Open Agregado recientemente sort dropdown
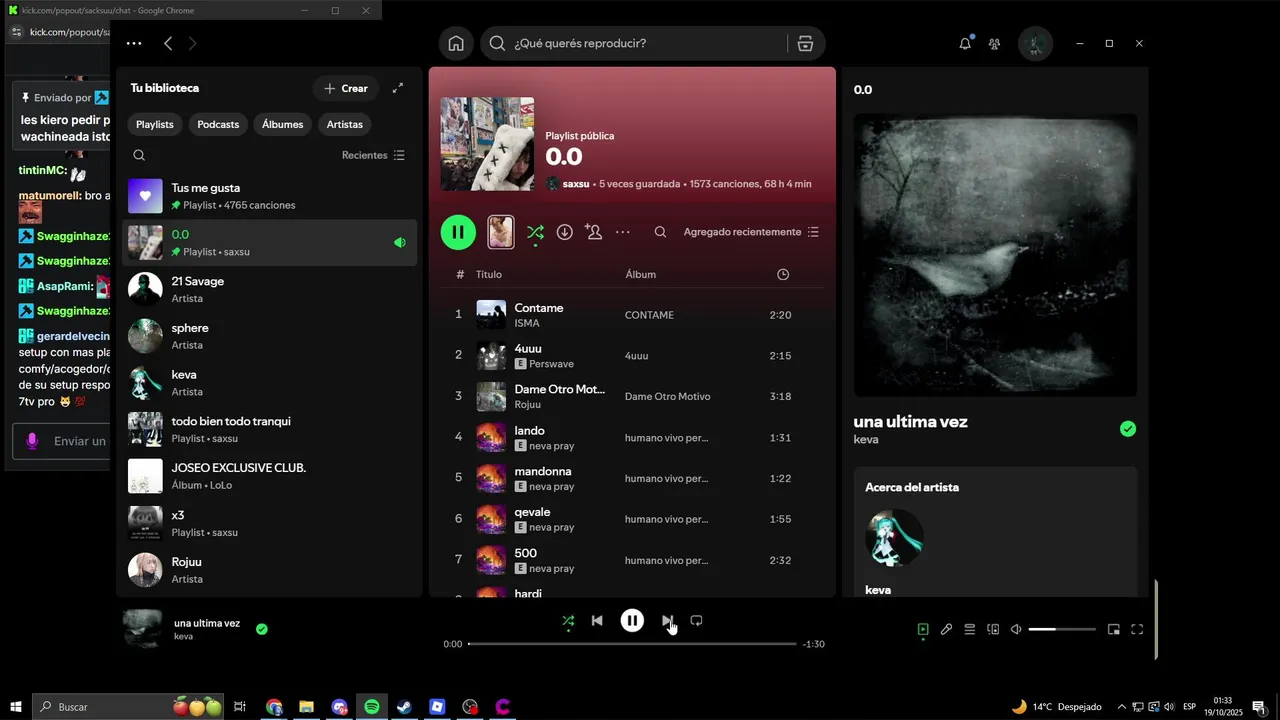Image resolution: width=1280 pixels, height=720 pixels. pyautogui.click(x=751, y=232)
